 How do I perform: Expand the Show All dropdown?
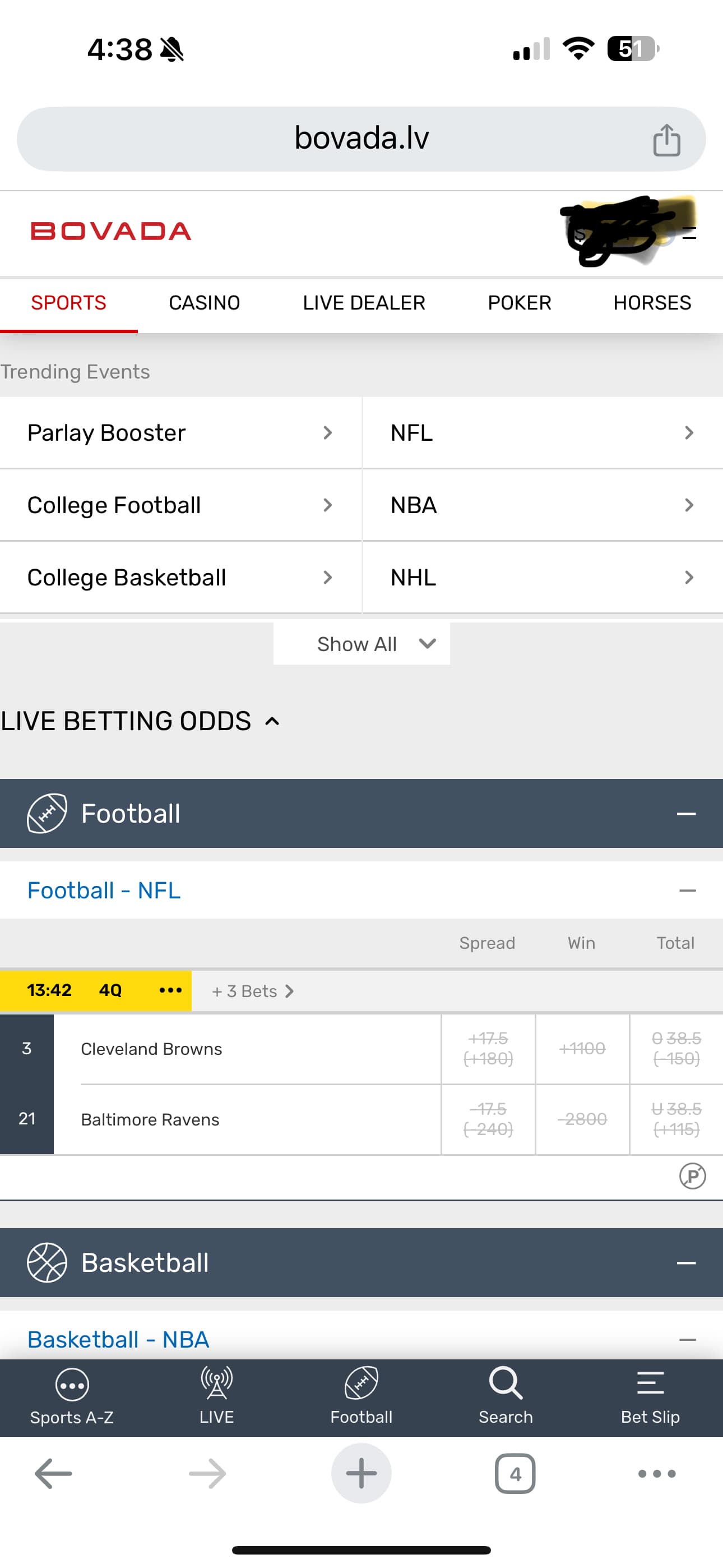click(361, 644)
